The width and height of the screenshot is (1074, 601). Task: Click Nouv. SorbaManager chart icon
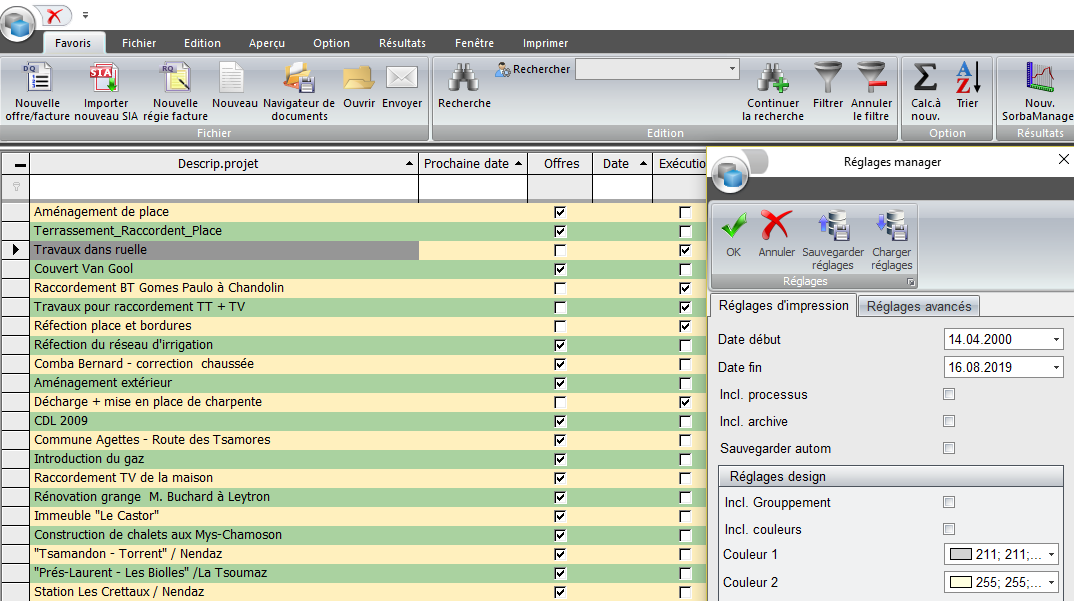[1039, 77]
